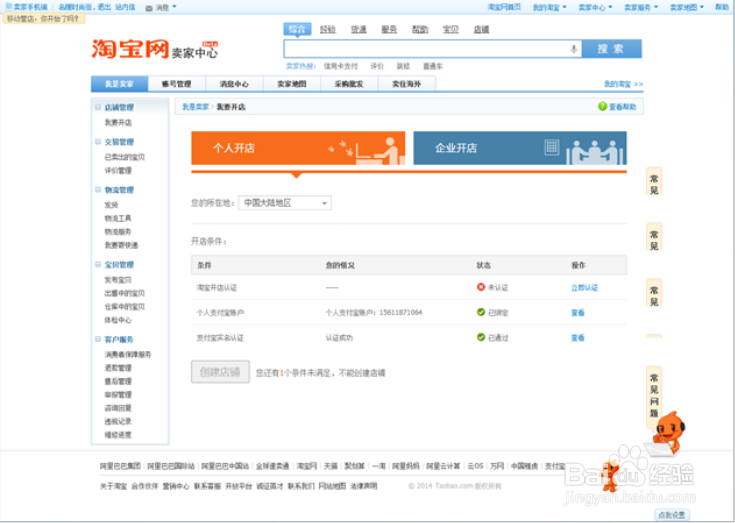
Task: Select the 我是卖家 navigation tab
Action: [x=120, y=84]
